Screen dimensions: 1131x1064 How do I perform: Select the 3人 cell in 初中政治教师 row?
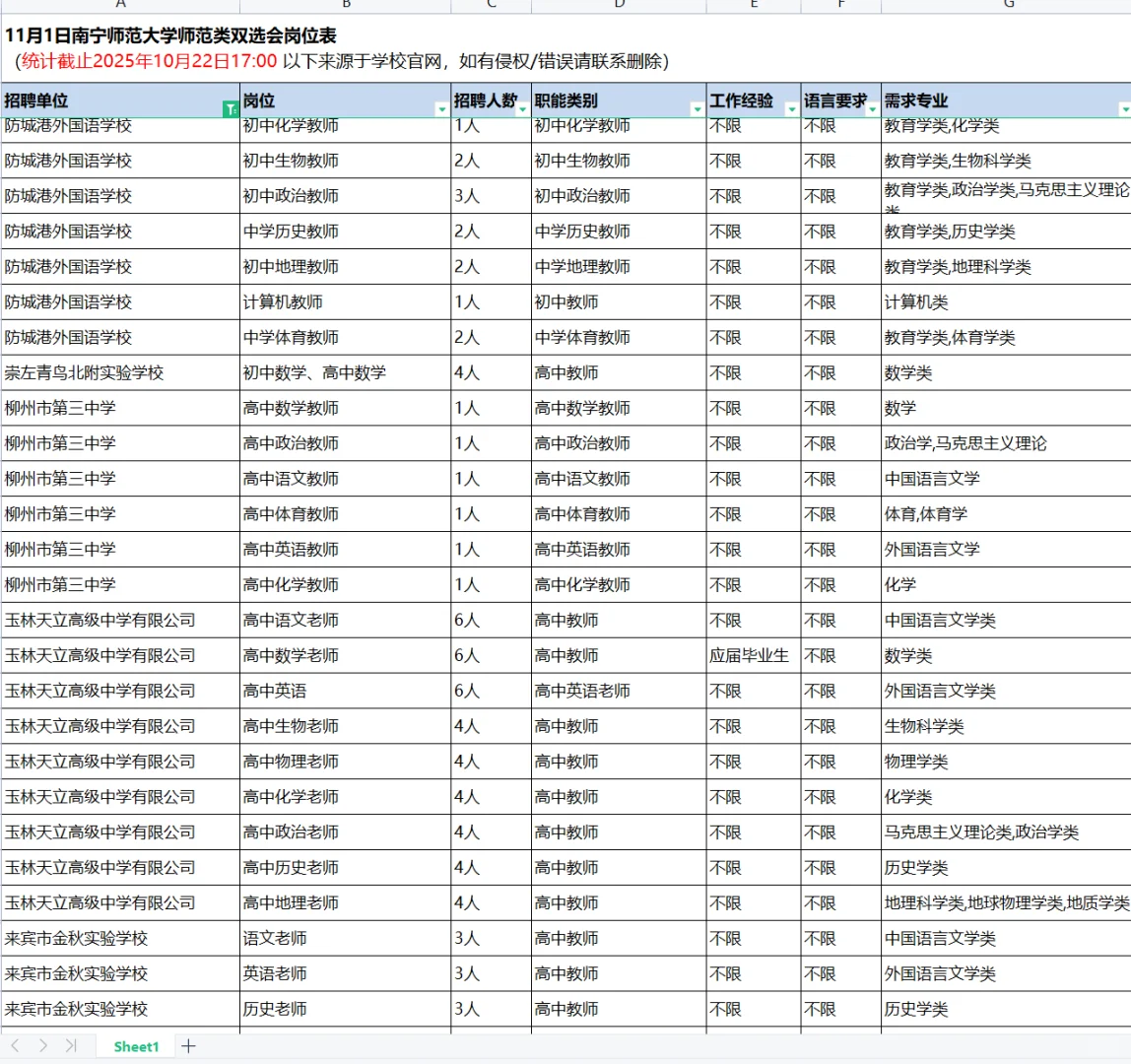pyautogui.click(x=492, y=196)
